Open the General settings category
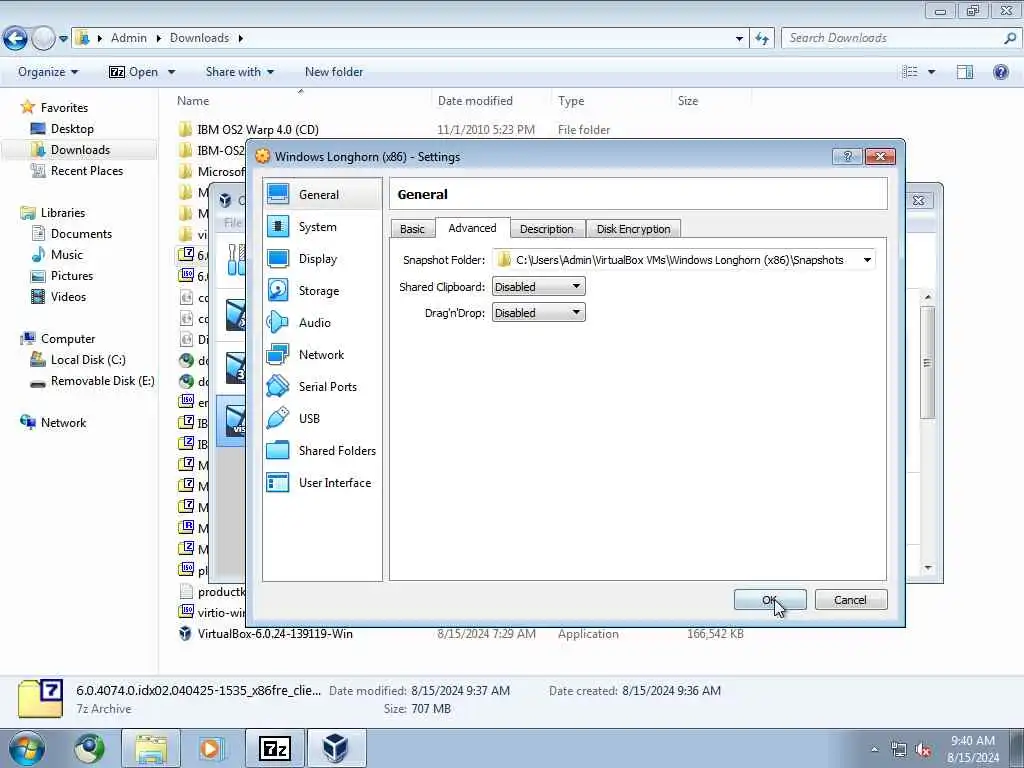Viewport: 1024px width, 768px height. 322,195
